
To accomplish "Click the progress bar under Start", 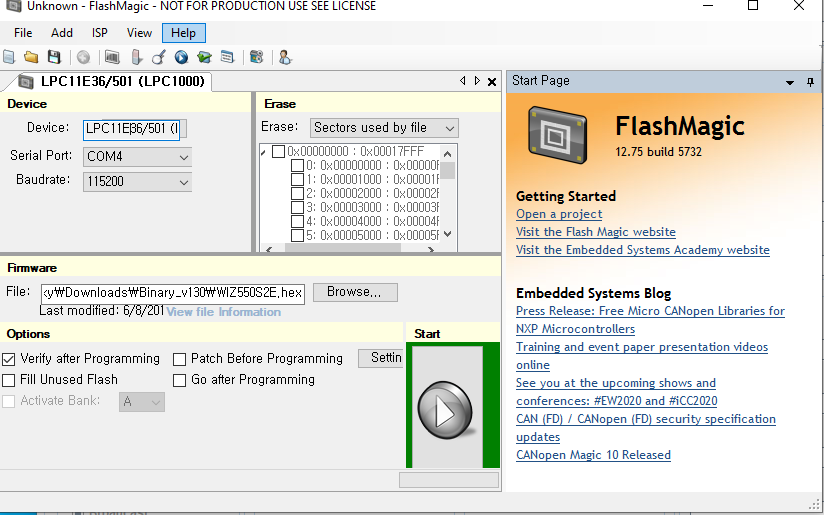I will click(x=449, y=480).
